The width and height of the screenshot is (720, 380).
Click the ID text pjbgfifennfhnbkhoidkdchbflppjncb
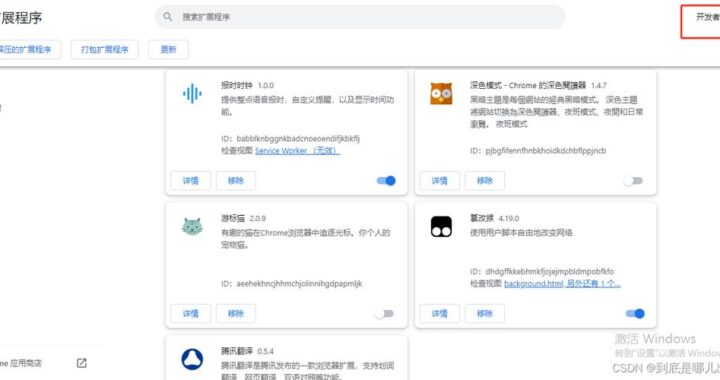546,151
